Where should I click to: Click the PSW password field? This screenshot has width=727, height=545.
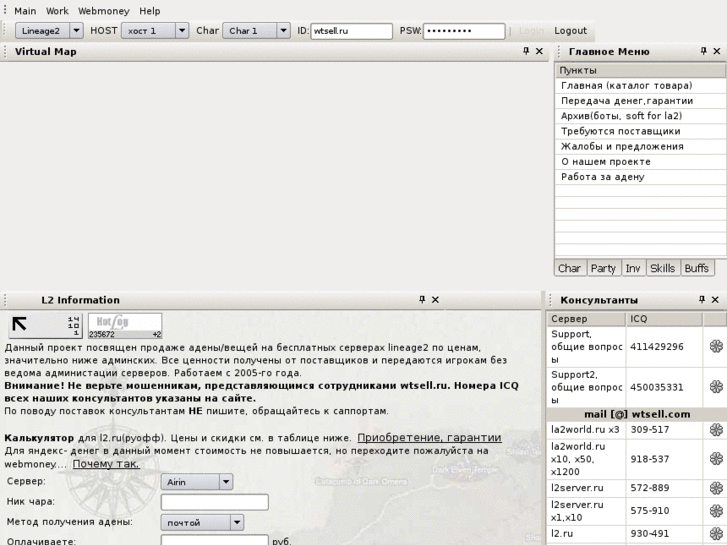pyautogui.click(x=464, y=31)
